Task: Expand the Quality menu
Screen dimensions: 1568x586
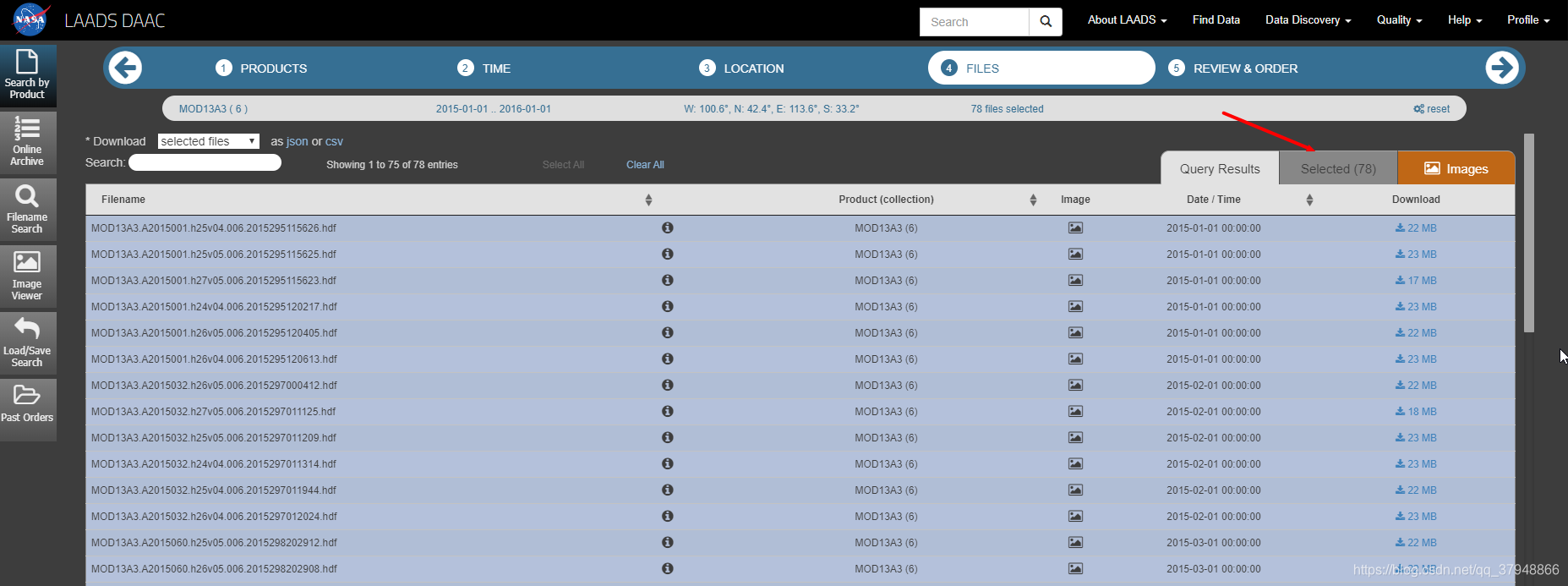Action: 1399,19
